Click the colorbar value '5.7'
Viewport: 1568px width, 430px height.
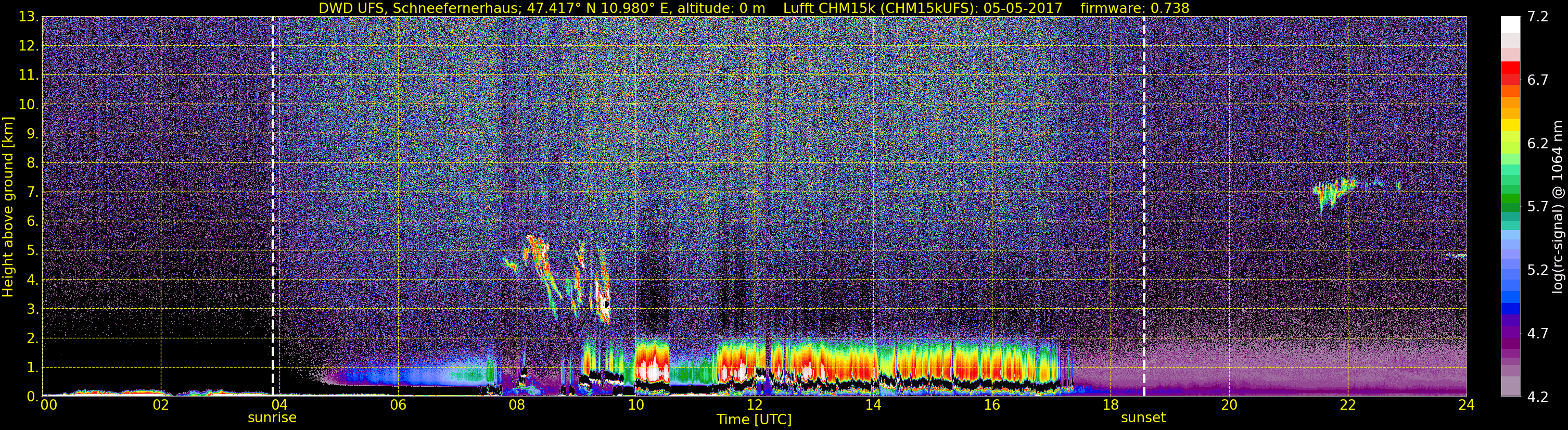click(1538, 207)
